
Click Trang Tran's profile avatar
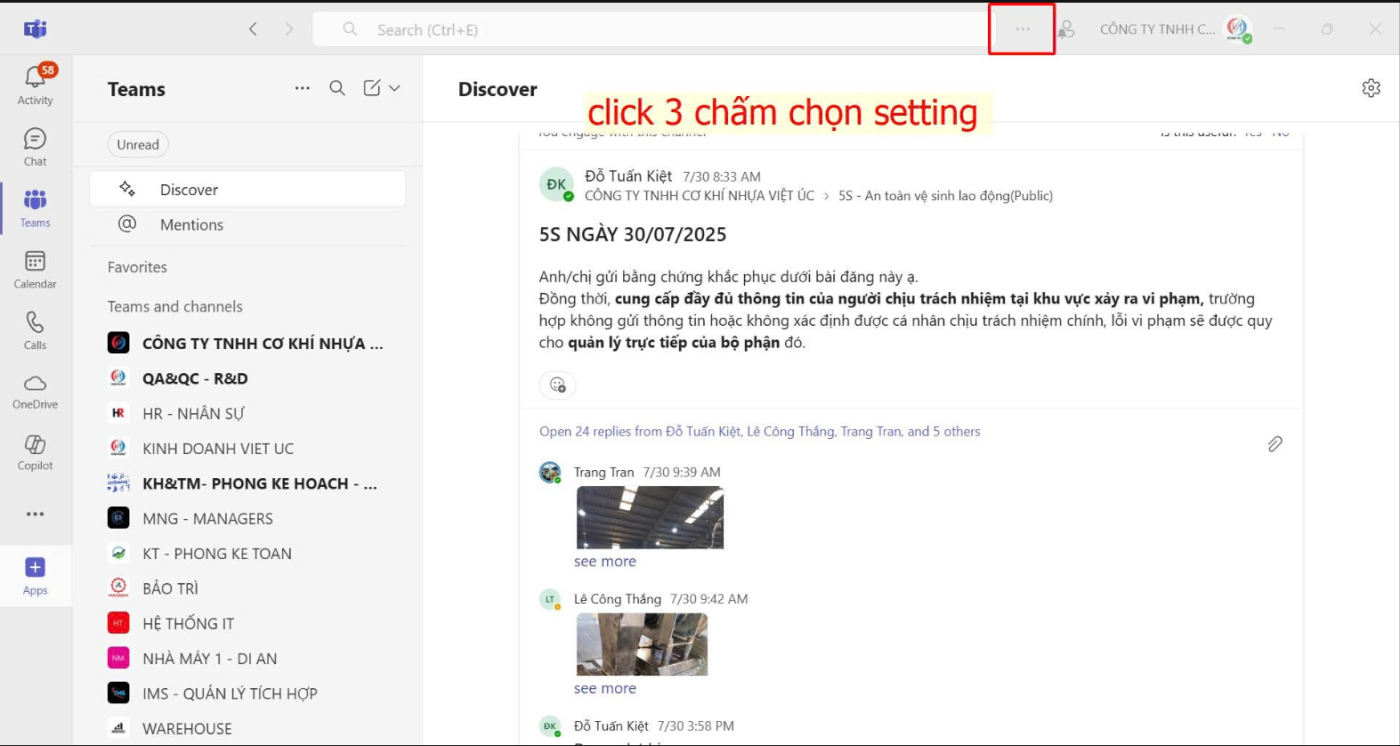pyautogui.click(x=549, y=472)
